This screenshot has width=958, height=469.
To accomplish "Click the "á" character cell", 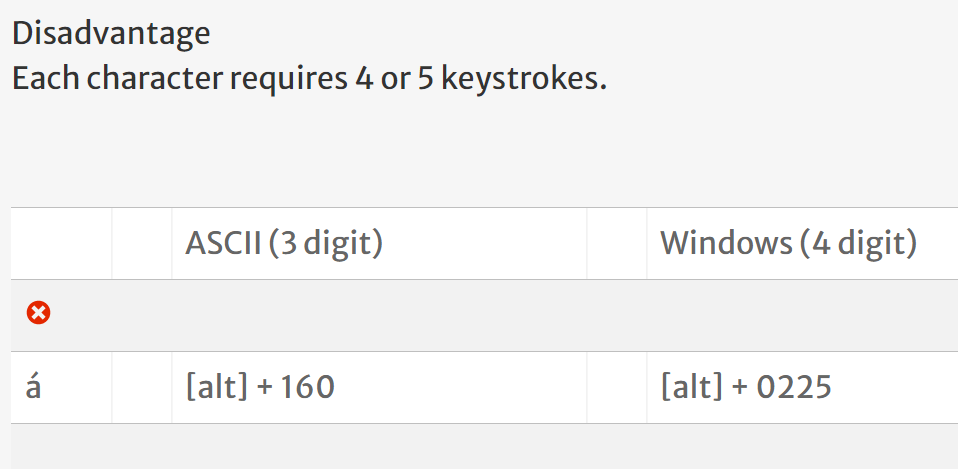I will [x=34, y=387].
